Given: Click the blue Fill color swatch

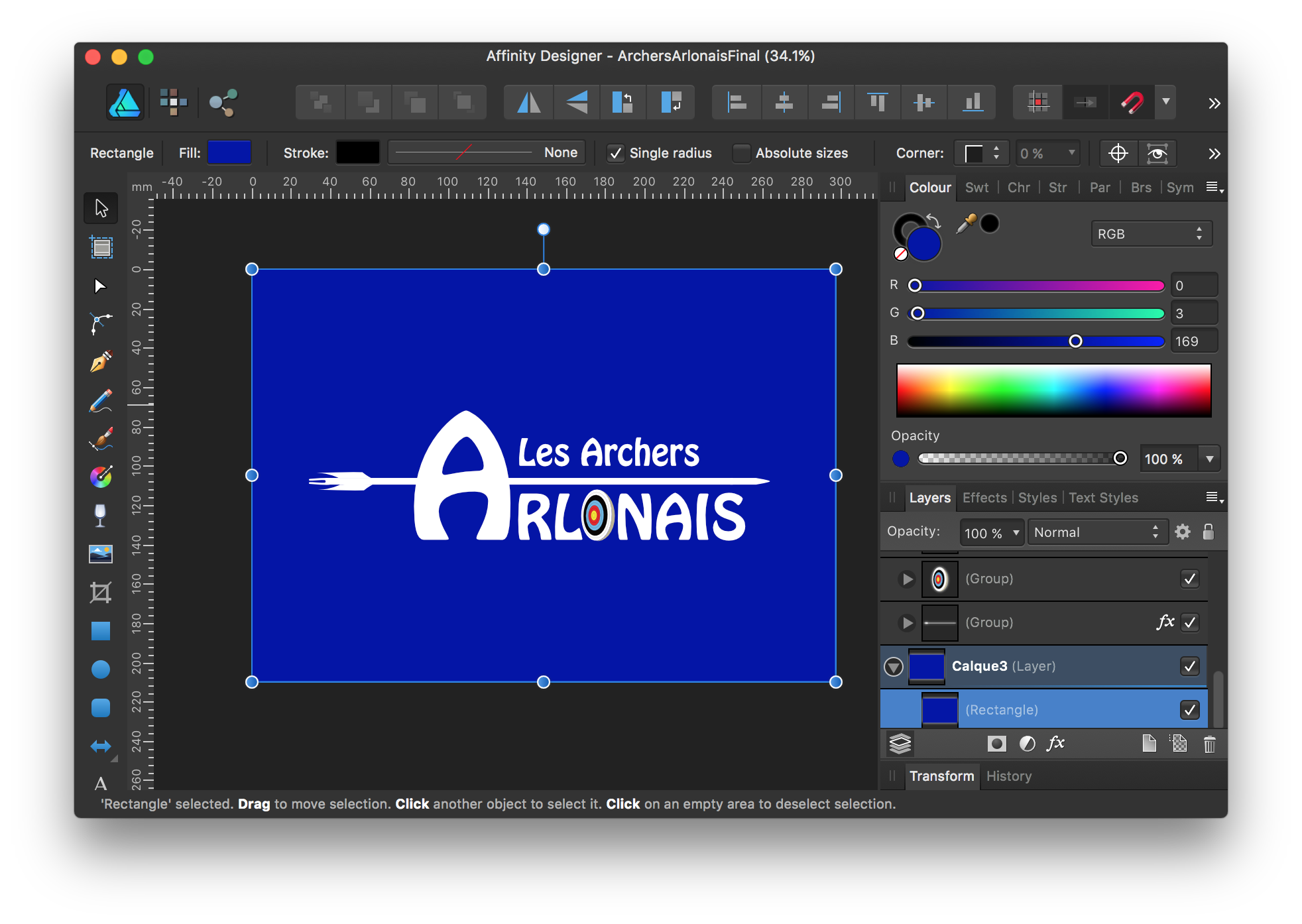Looking at the screenshot, I should point(227,152).
